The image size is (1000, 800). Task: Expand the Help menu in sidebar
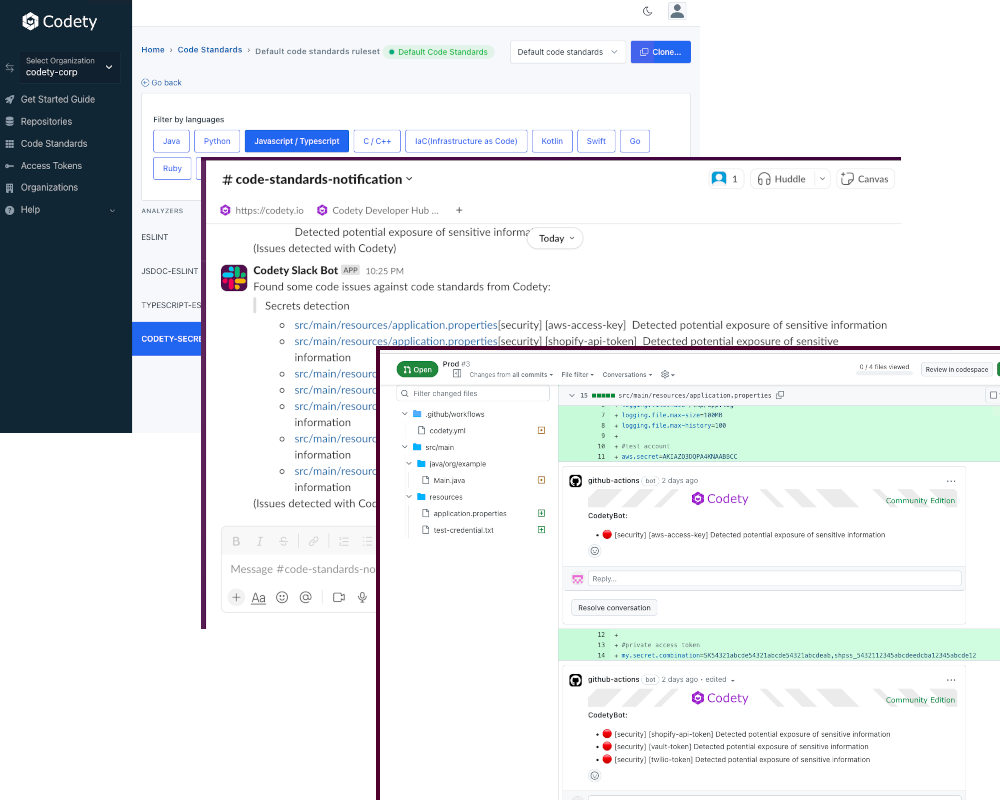61,210
